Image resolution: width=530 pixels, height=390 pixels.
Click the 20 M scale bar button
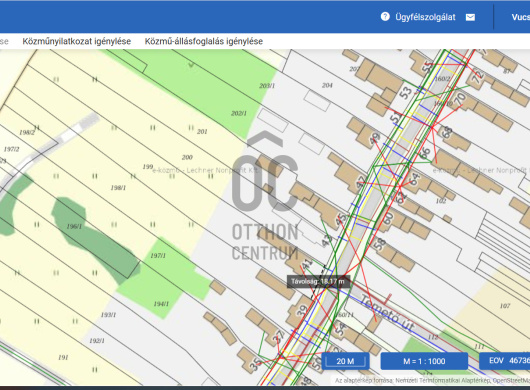coord(345,361)
